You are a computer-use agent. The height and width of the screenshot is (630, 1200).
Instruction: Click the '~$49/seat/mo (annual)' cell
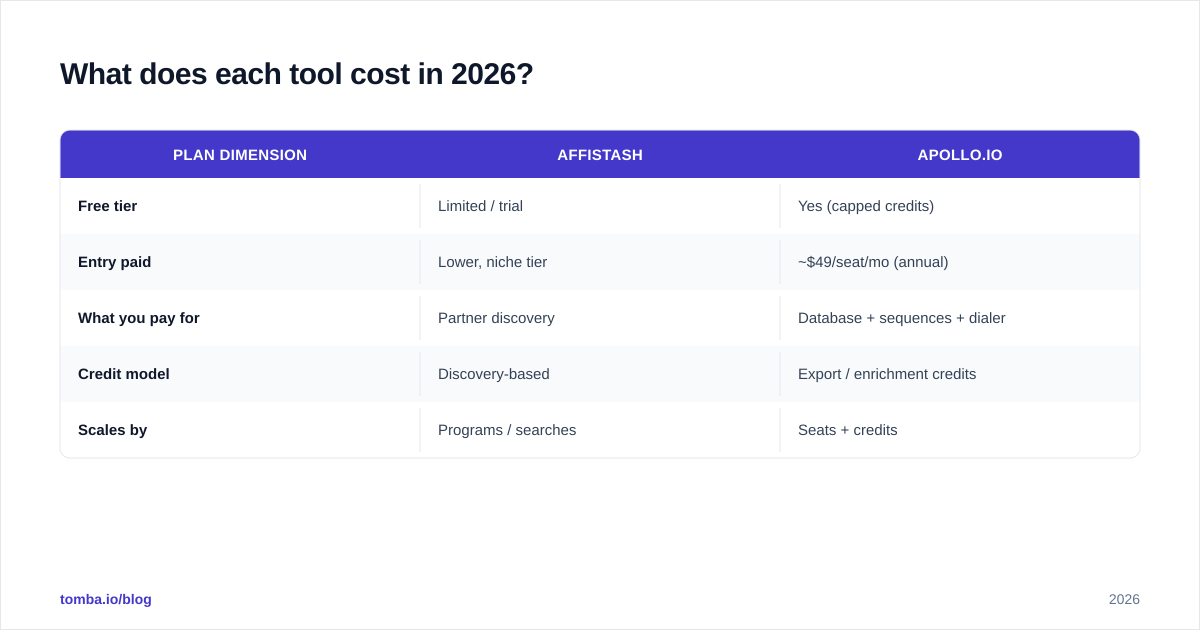(960, 262)
